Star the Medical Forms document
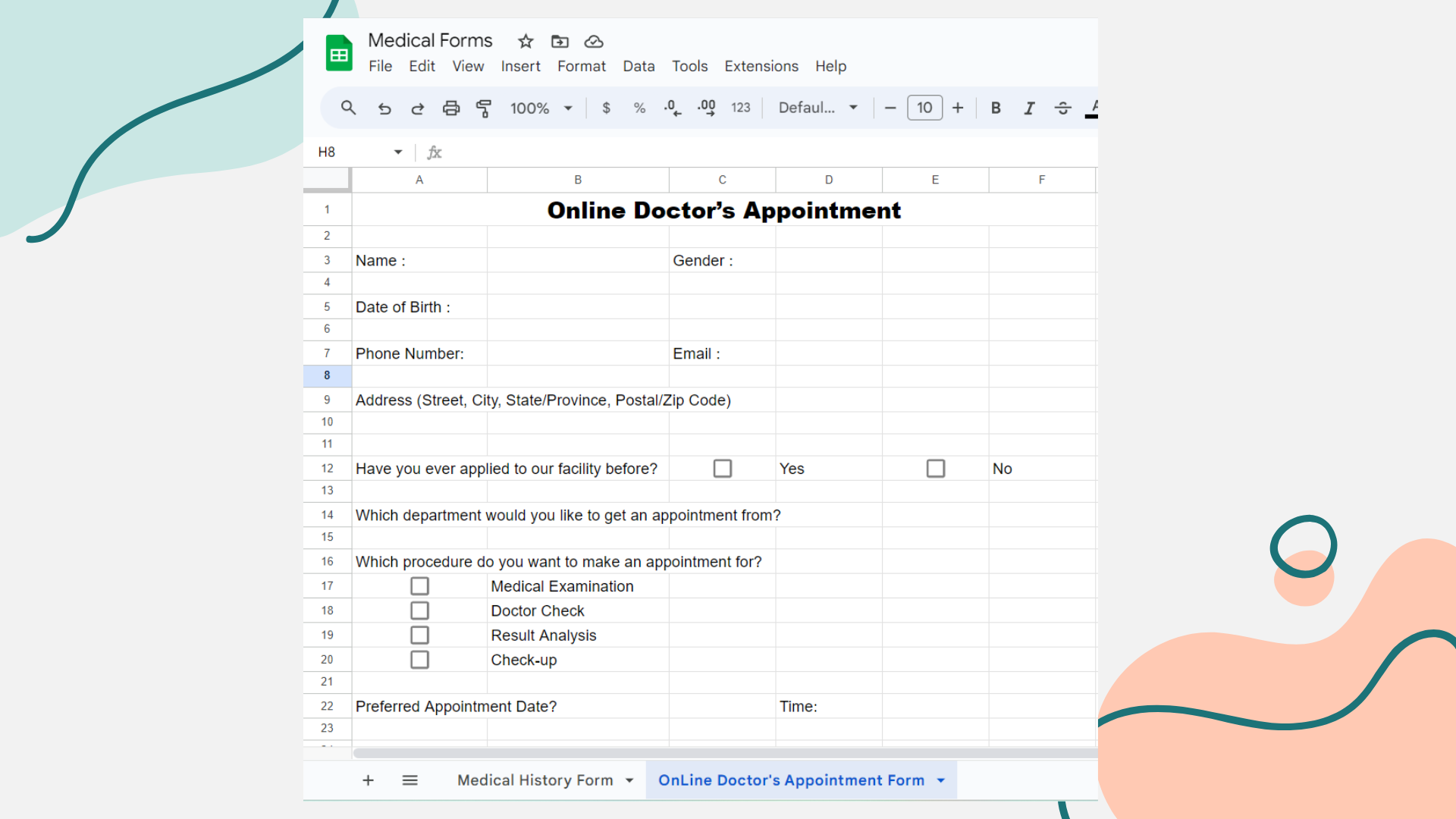This screenshot has width=1456, height=819. coord(526,41)
